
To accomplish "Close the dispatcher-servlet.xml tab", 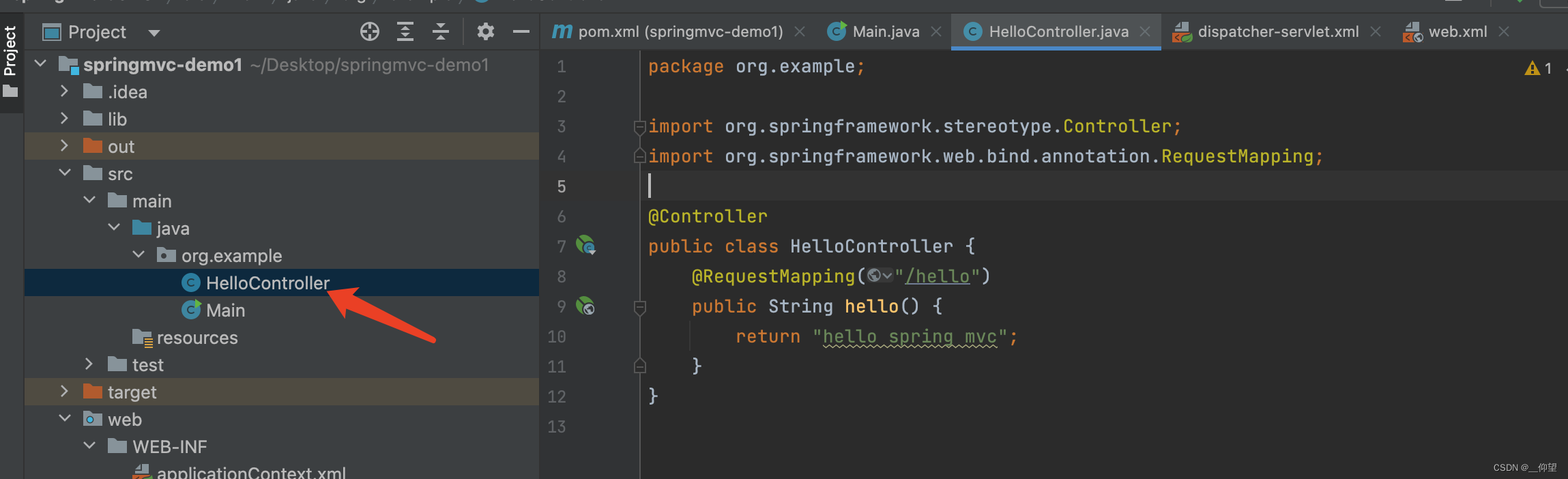I will 1376,31.
